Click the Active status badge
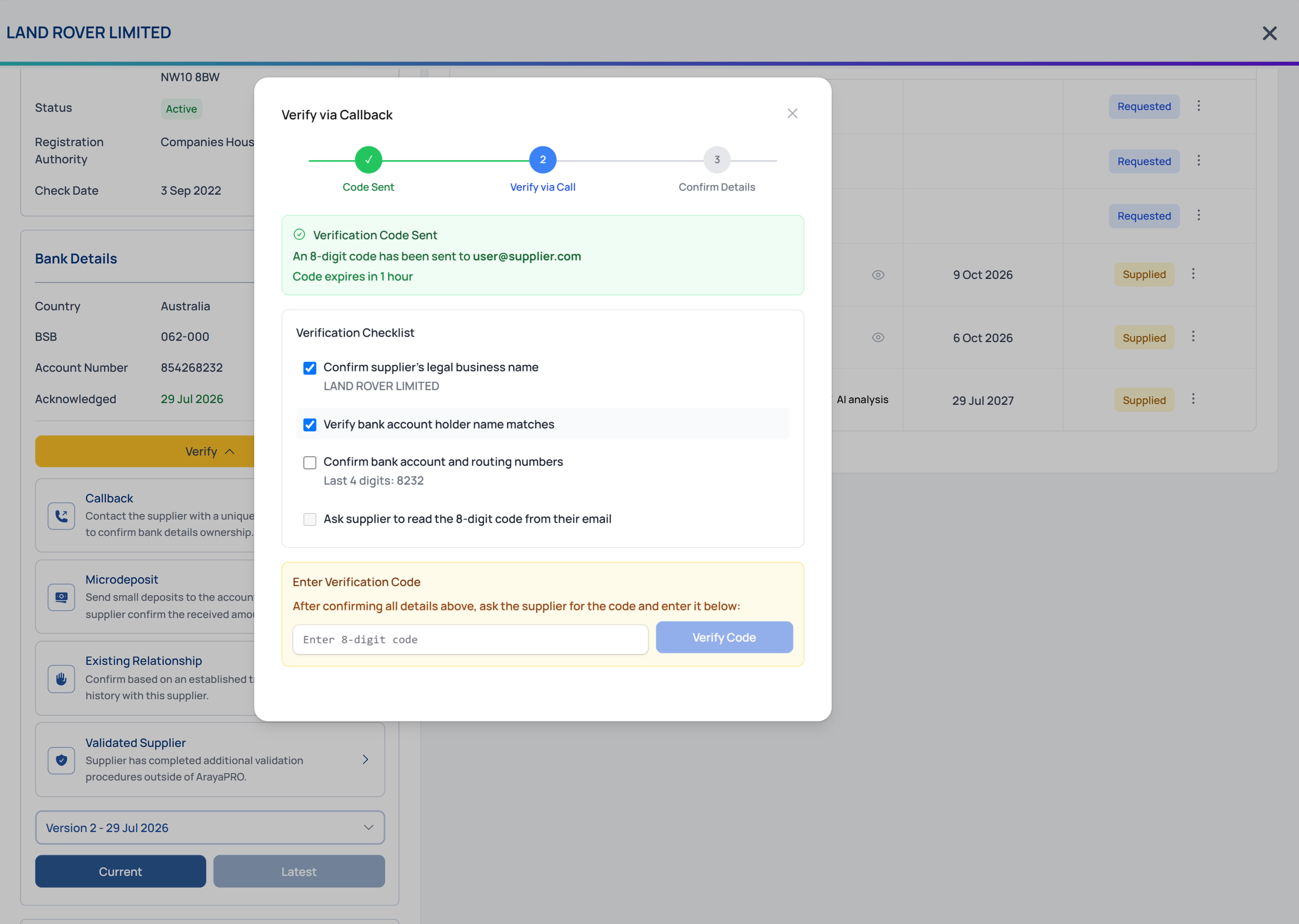This screenshot has height=924, width=1299. click(181, 109)
